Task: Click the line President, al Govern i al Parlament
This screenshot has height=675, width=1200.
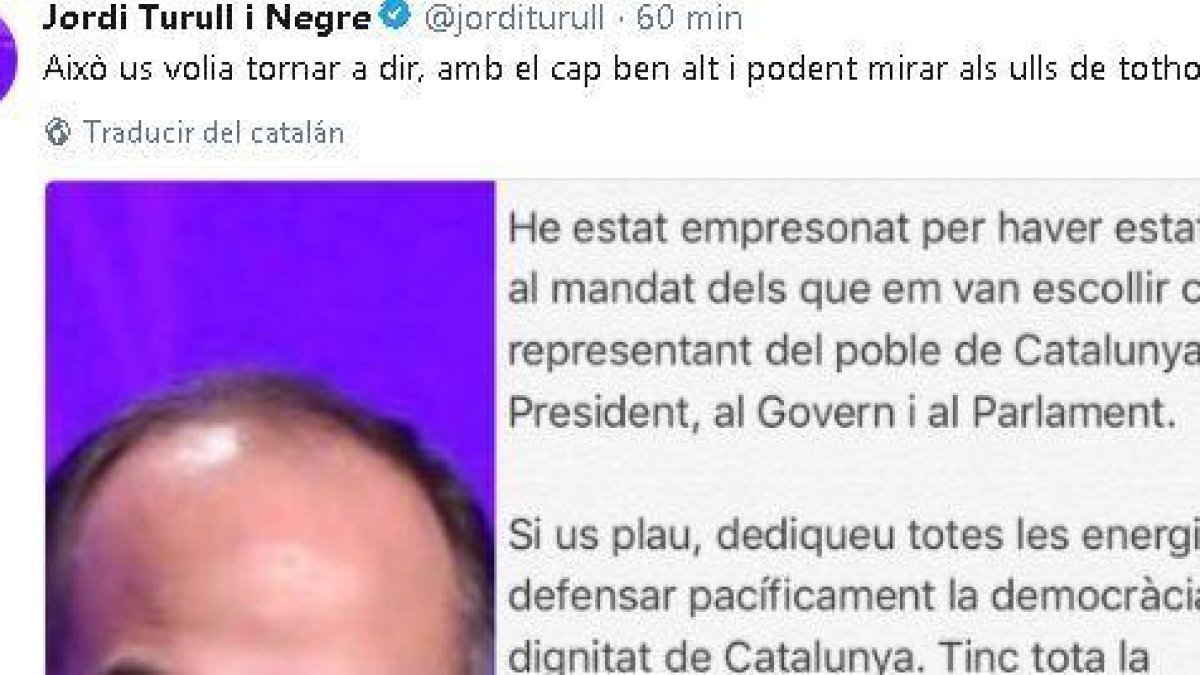Action: (841, 414)
